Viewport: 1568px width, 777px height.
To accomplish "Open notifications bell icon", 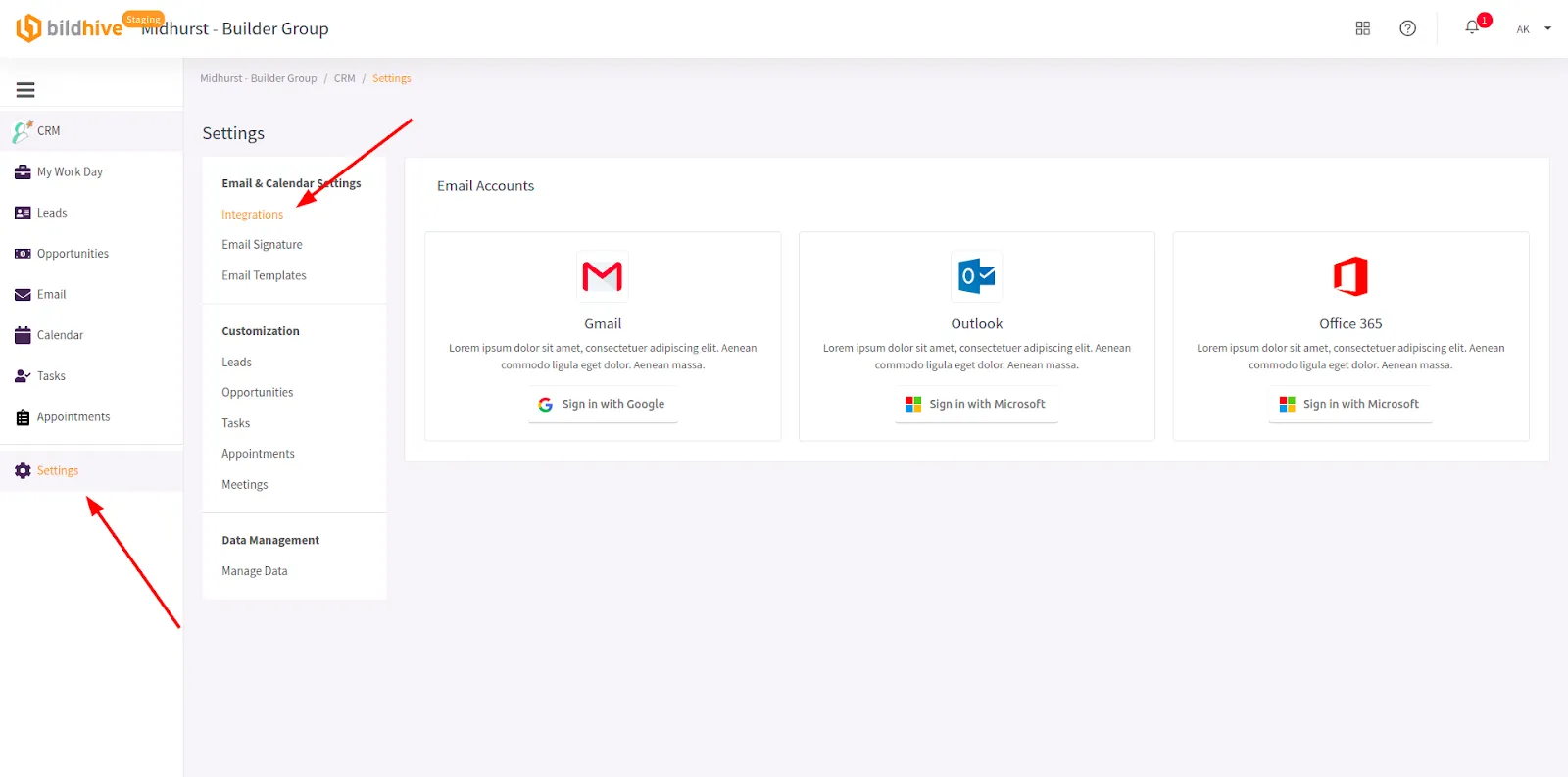I will pyautogui.click(x=1472, y=27).
